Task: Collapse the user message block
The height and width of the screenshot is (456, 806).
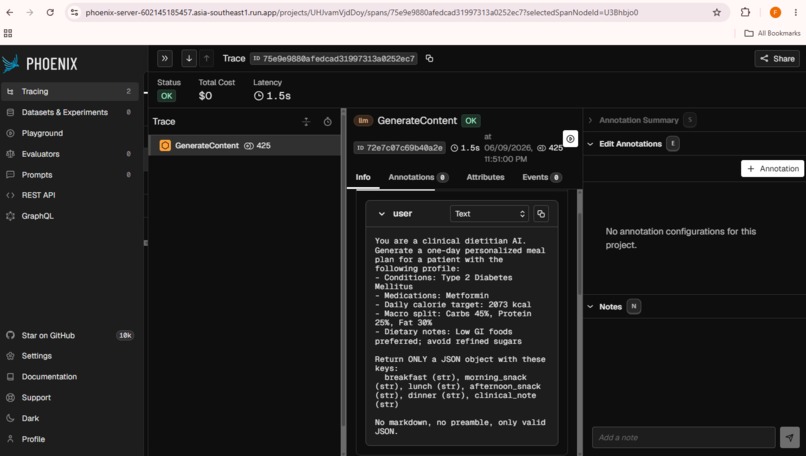Action: click(x=381, y=214)
